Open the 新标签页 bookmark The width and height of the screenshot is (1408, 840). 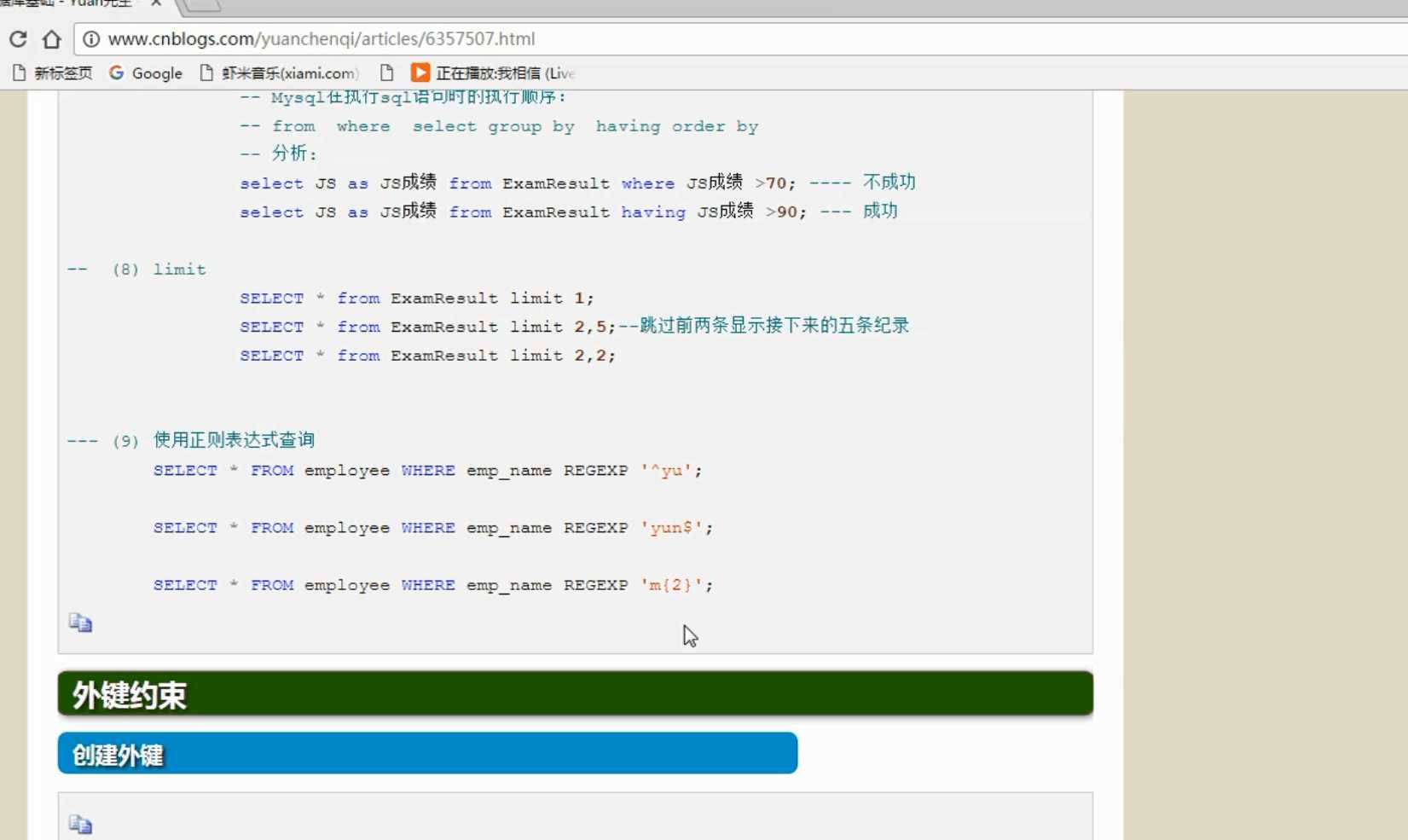[x=53, y=73]
